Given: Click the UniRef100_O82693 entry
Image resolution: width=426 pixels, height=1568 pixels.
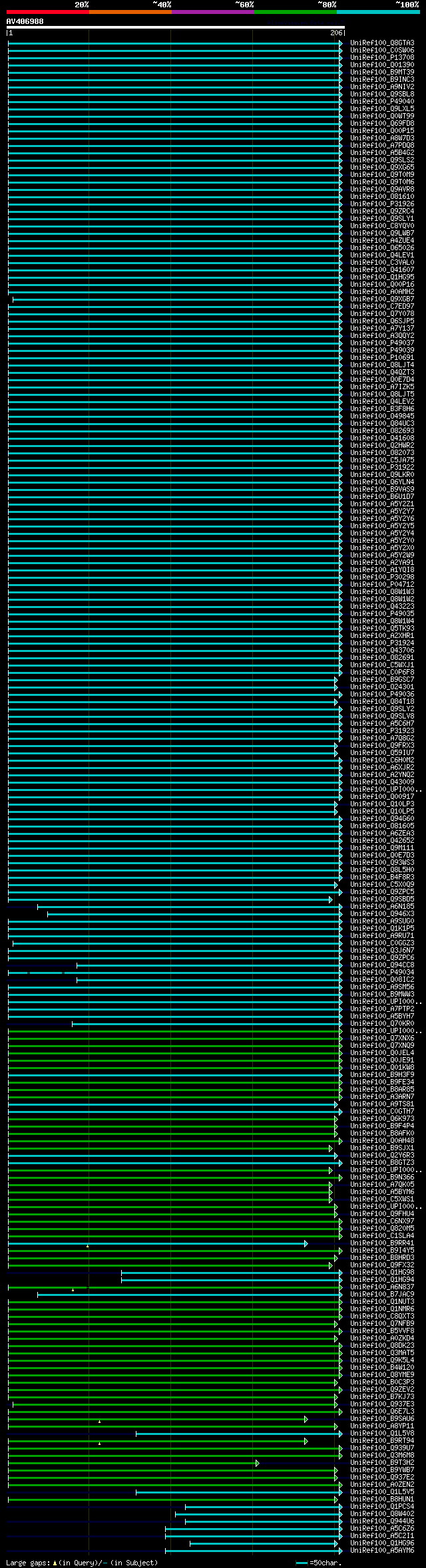Looking at the screenshot, I should (382, 431).
